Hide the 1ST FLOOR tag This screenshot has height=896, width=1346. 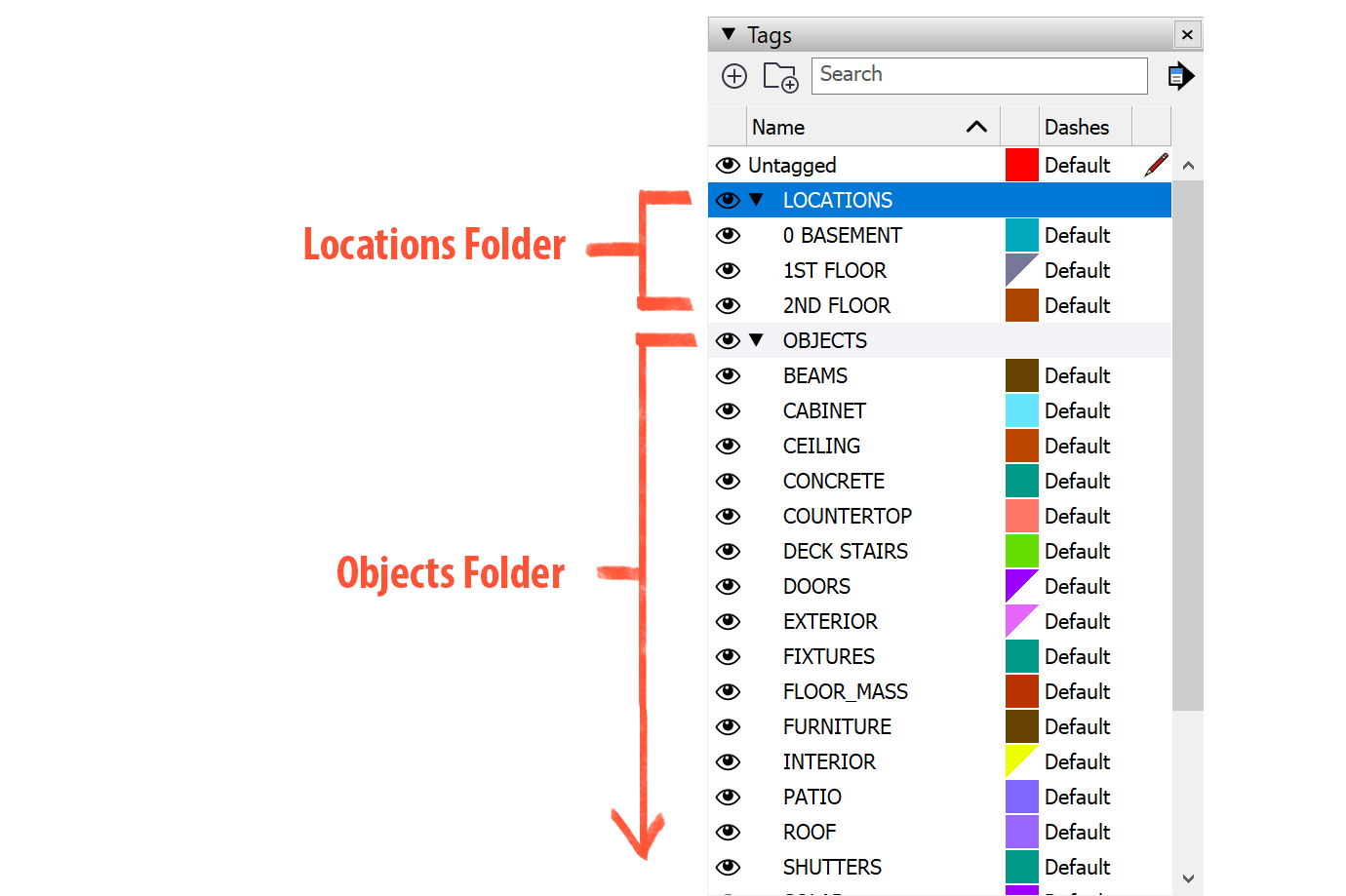(728, 271)
